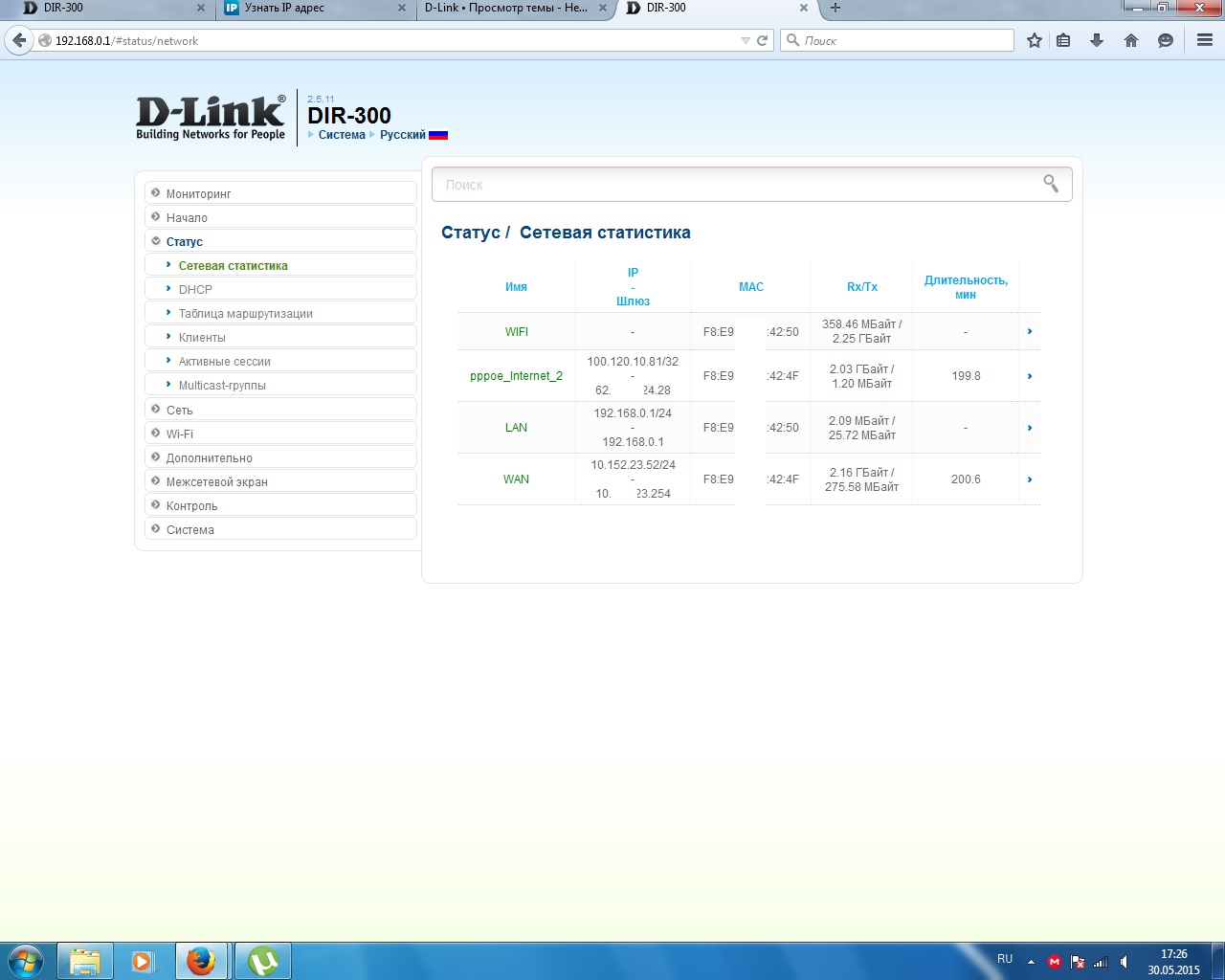Click the Firefox Поиск search box
The width and height of the screenshot is (1225, 980).
pyautogui.click(x=898, y=40)
